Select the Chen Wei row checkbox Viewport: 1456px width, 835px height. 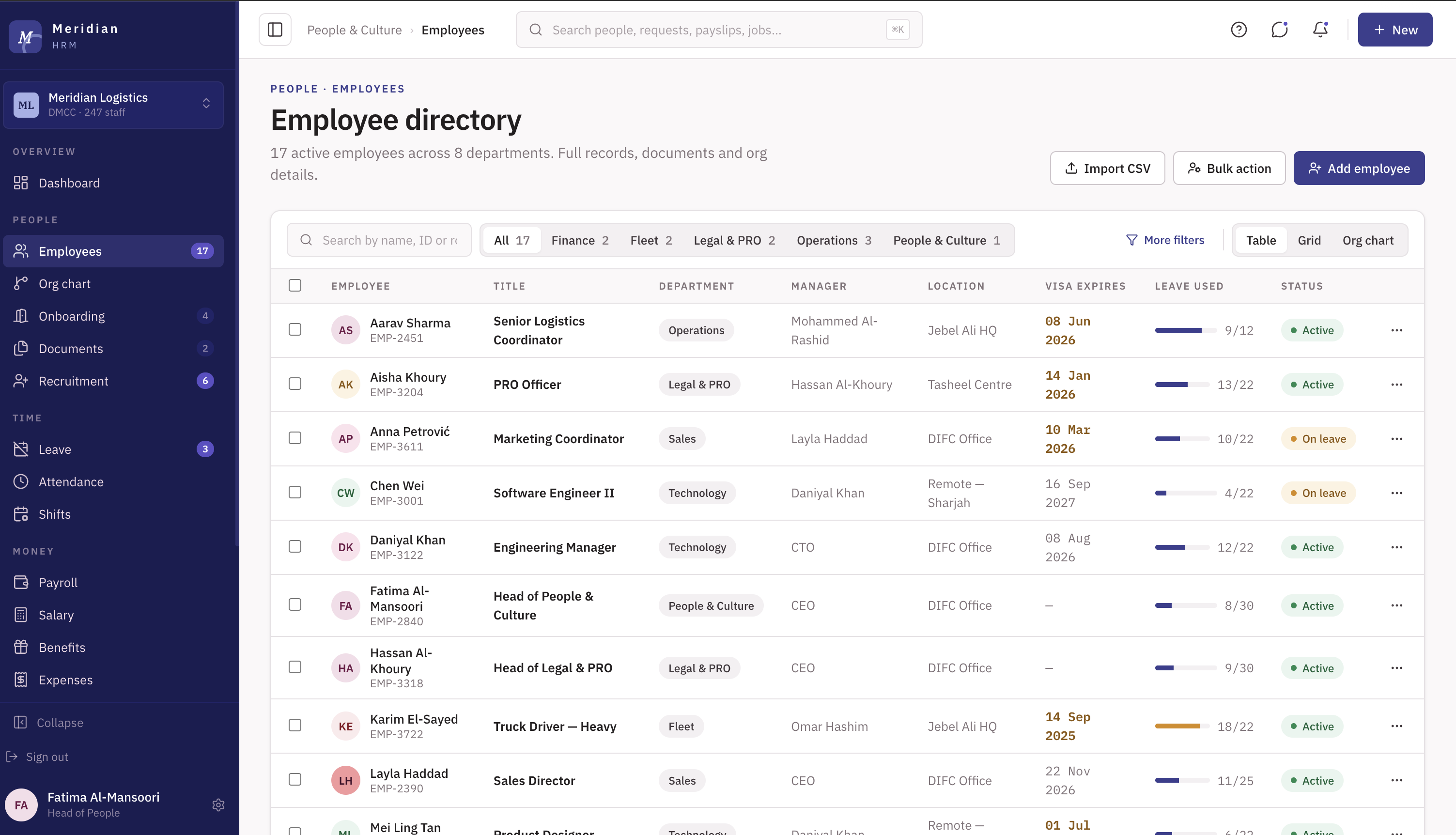coord(295,493)
